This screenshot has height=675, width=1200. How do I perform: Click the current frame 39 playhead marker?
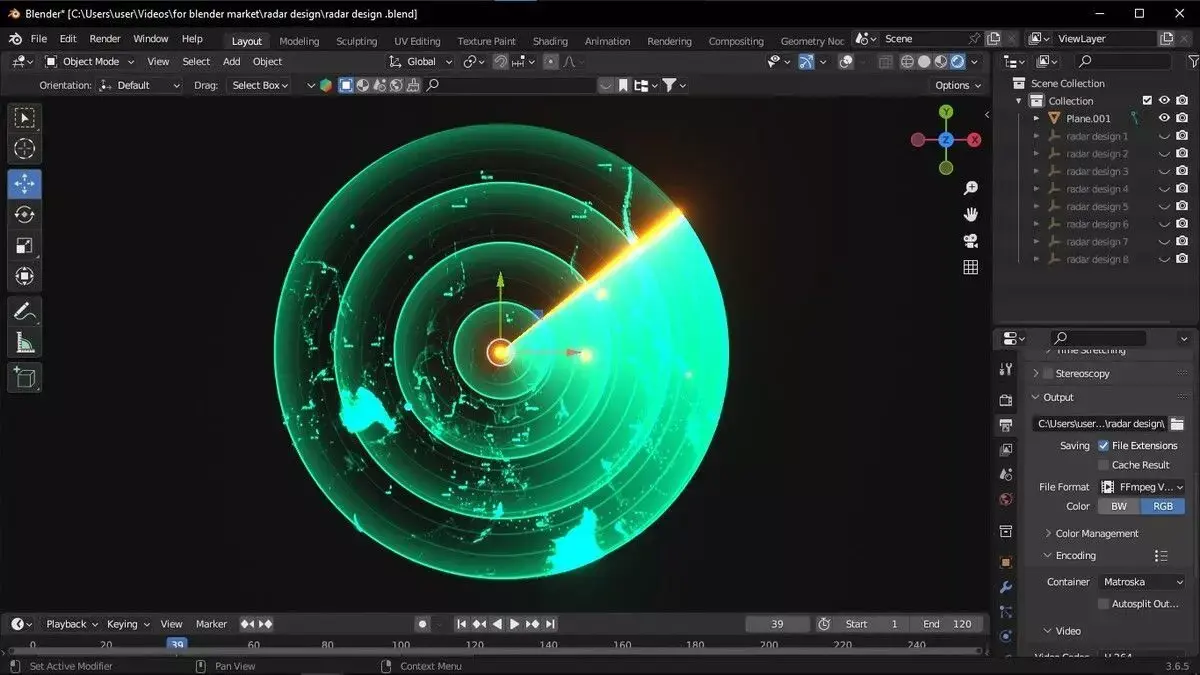click(x=177, y=645)
